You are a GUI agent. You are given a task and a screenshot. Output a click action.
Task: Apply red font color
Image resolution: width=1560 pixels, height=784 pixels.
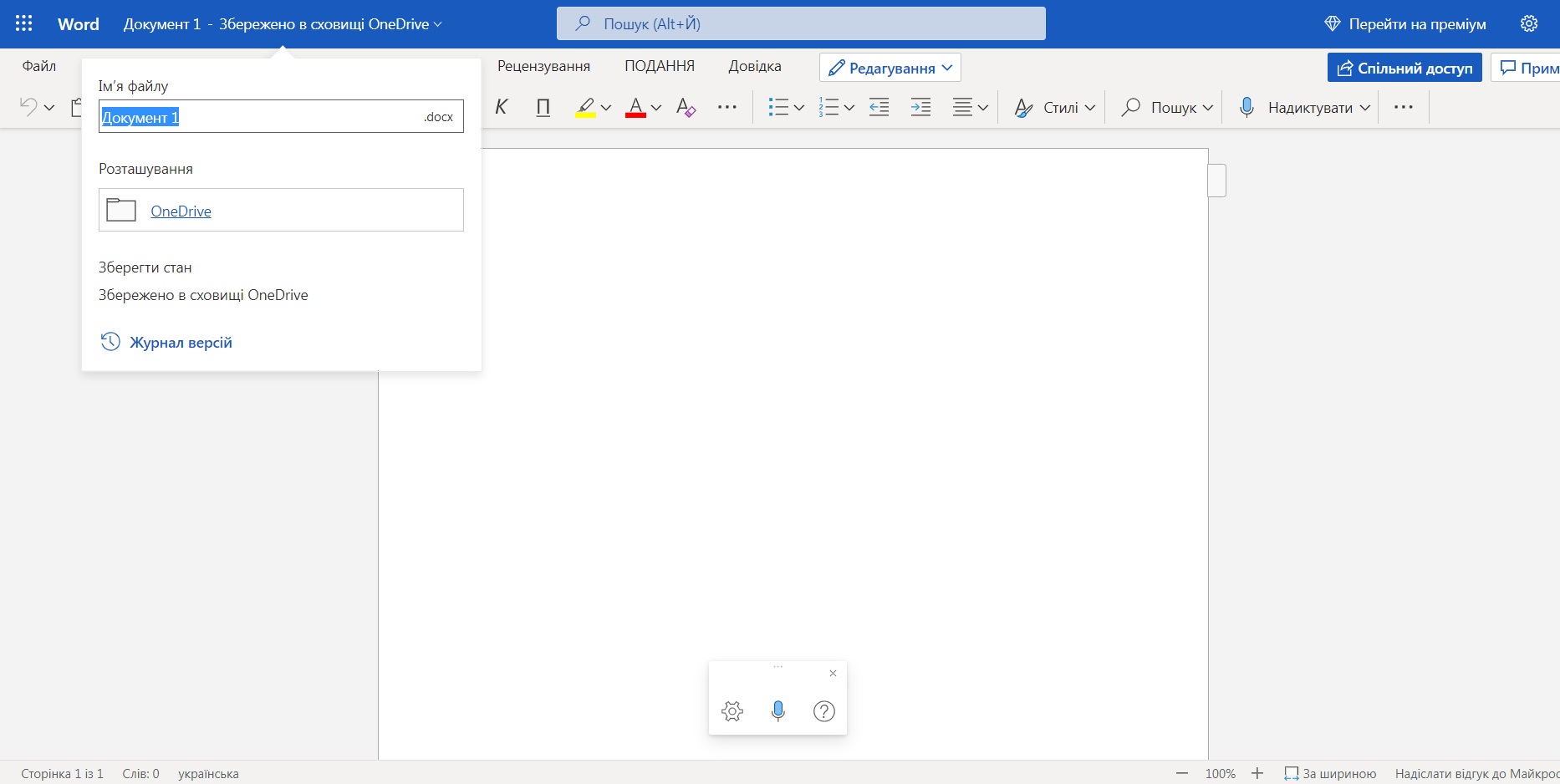tap(635, 107)
